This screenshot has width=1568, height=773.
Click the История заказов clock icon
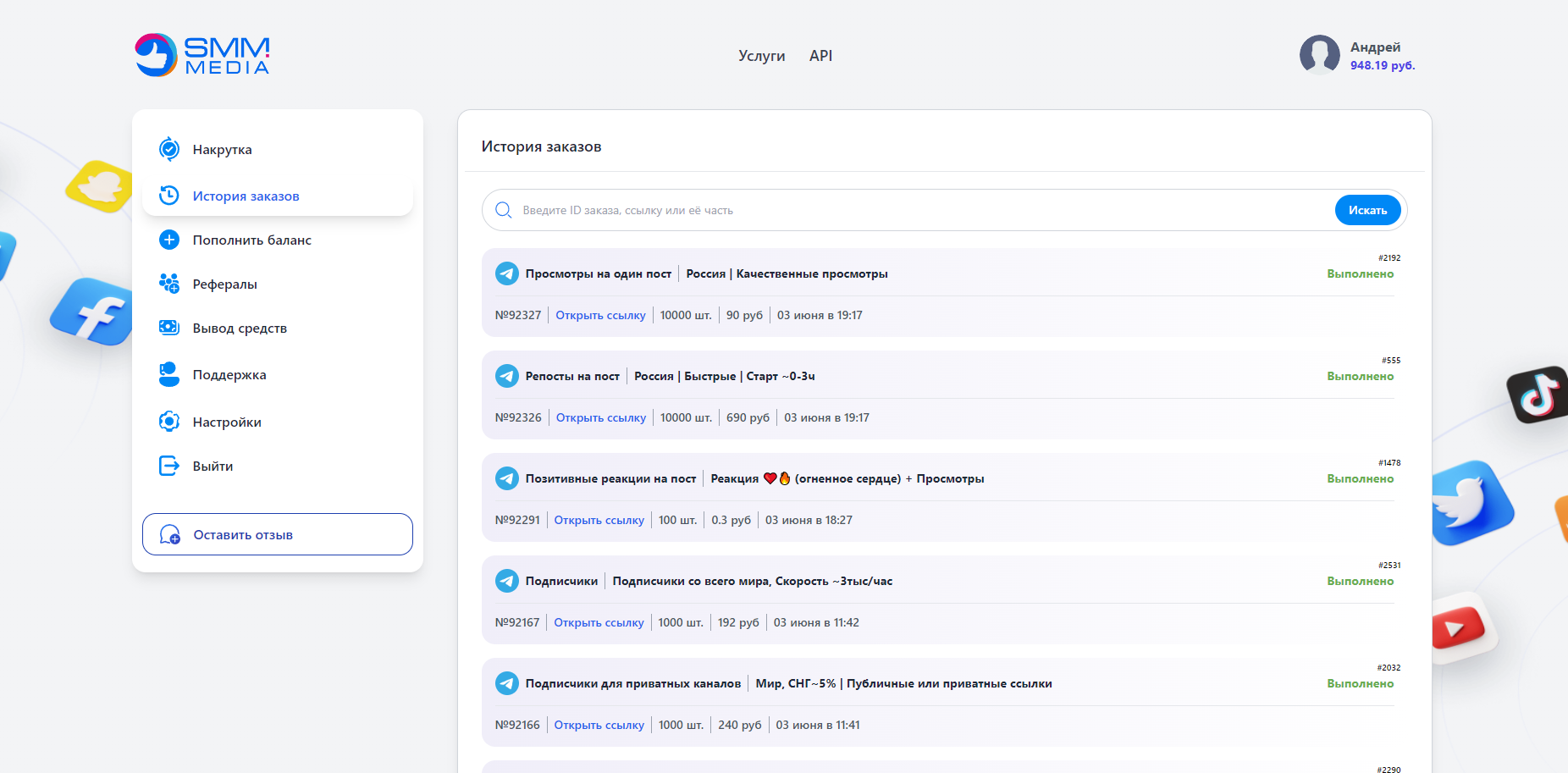(x=169, y=196)
